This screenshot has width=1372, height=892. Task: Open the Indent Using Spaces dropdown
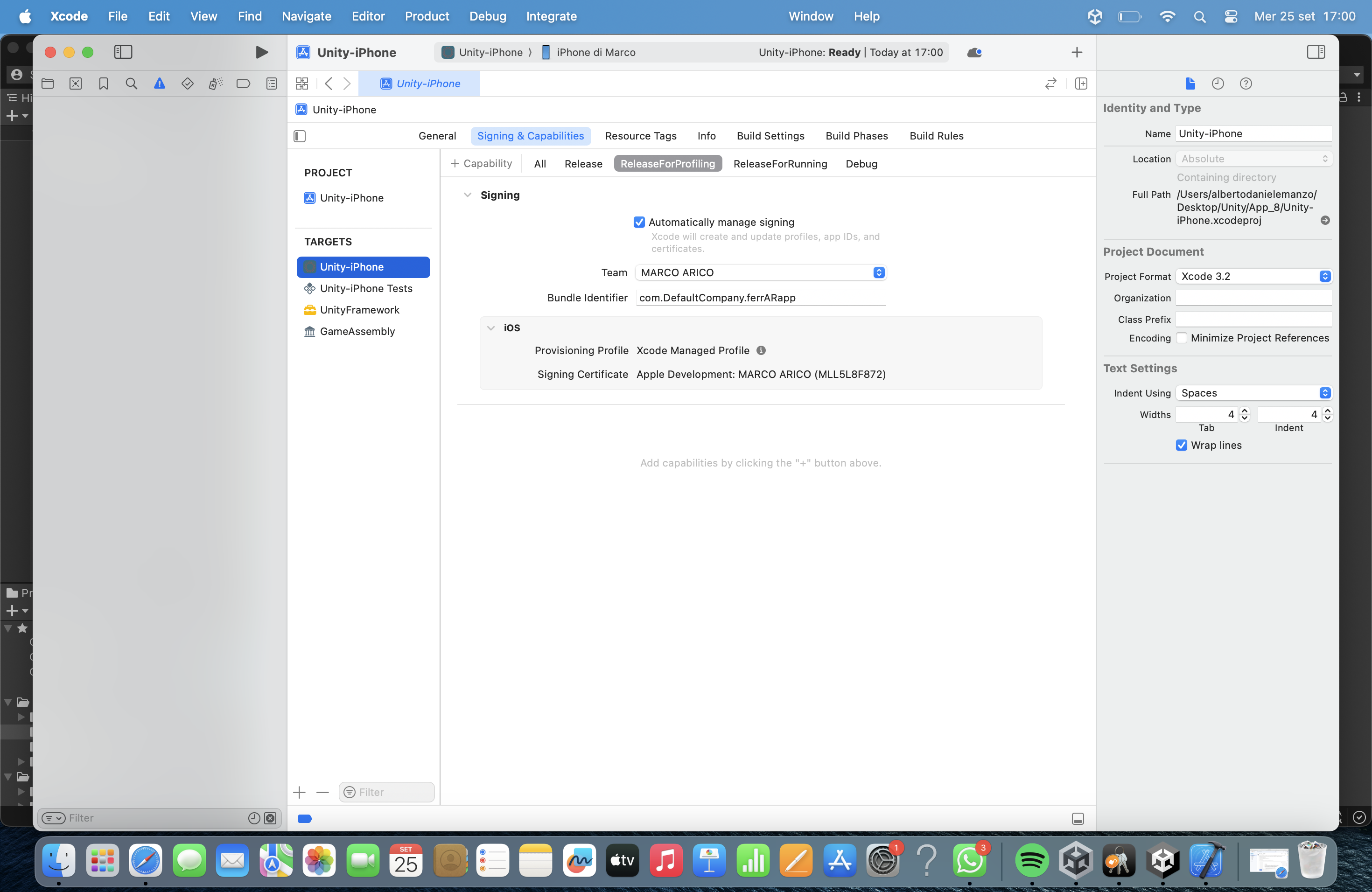point(1254,394)
